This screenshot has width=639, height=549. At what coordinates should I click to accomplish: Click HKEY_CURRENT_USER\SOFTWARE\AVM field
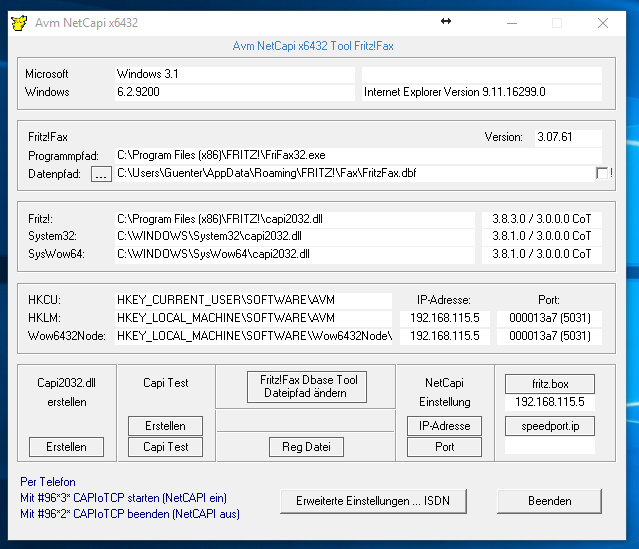(x=253, y=300)
